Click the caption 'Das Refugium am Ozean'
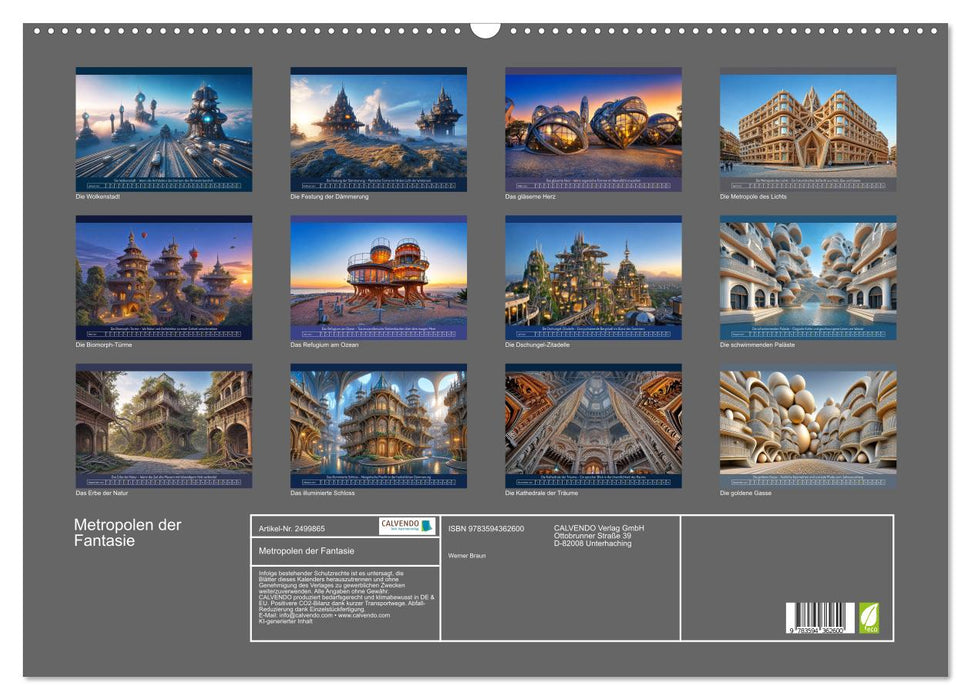 point(324,345)
